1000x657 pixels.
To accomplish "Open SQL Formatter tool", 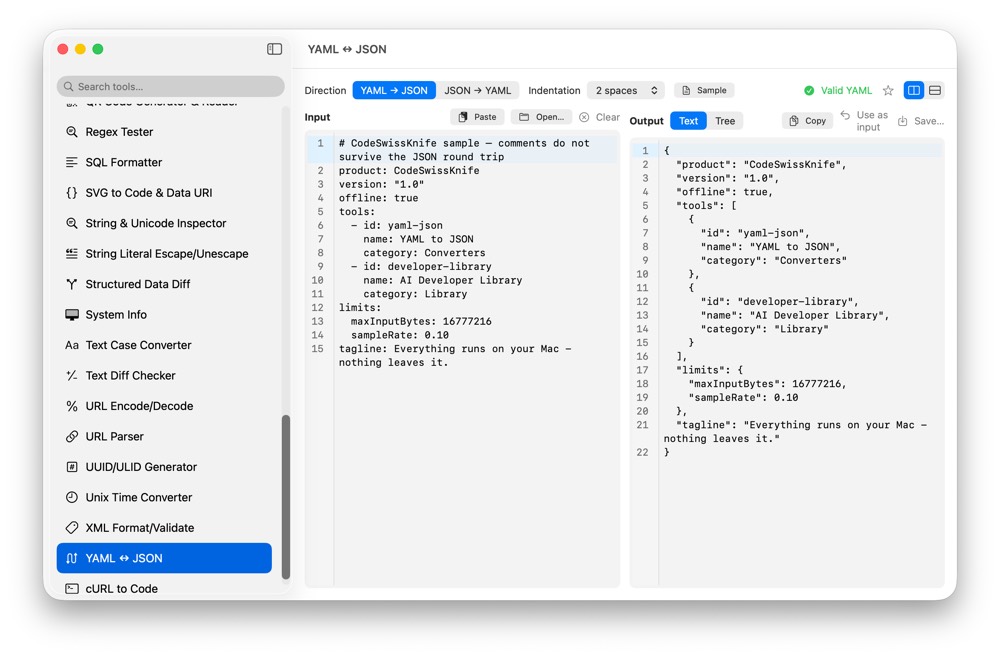I will tap(164, 162).
